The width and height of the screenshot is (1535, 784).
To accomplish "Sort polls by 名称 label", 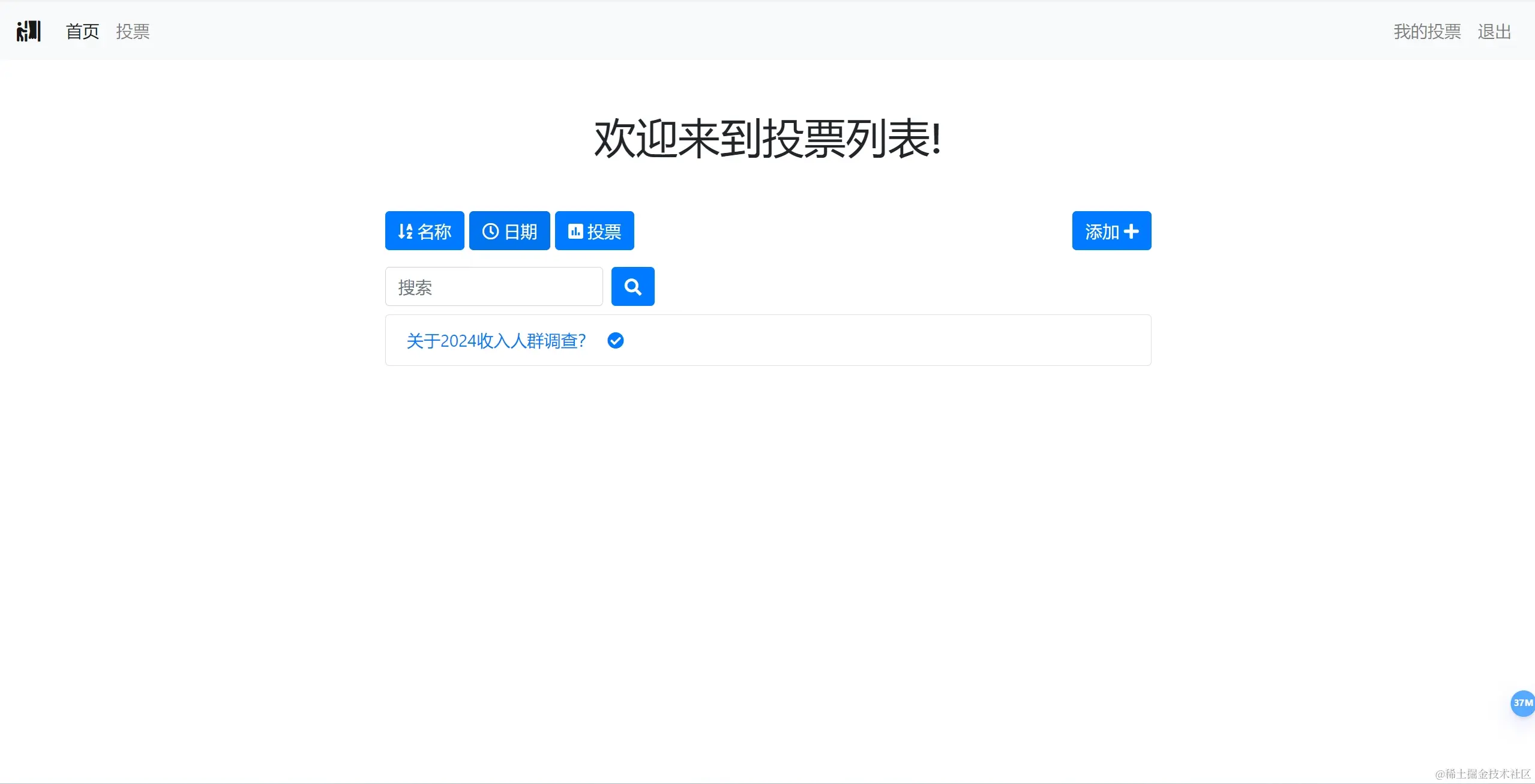I will coord(434,232).
